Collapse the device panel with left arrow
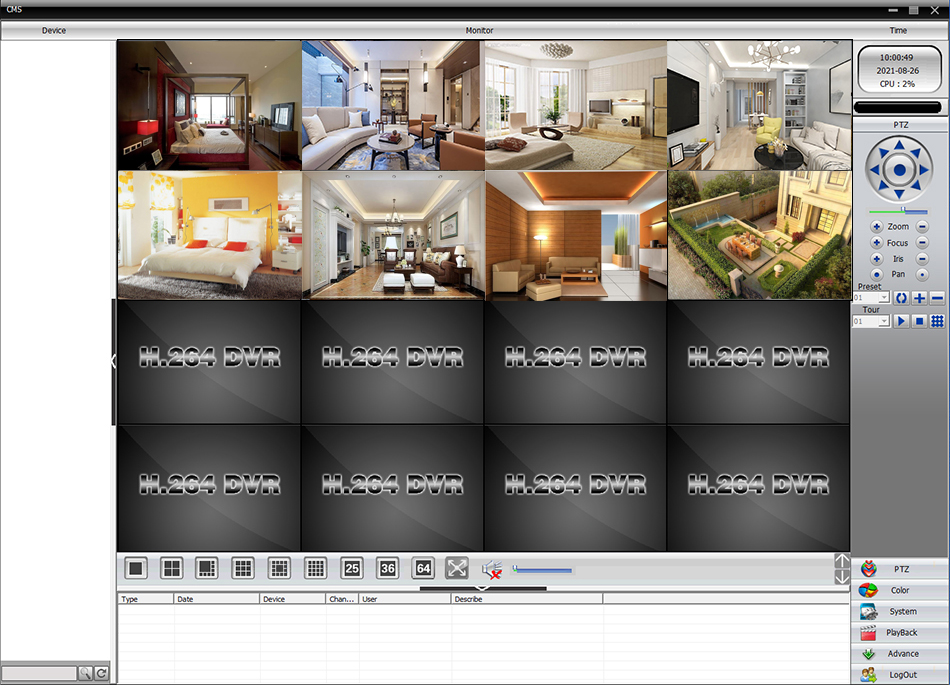The width and height of the screenshot is (950, 699). 114,361
